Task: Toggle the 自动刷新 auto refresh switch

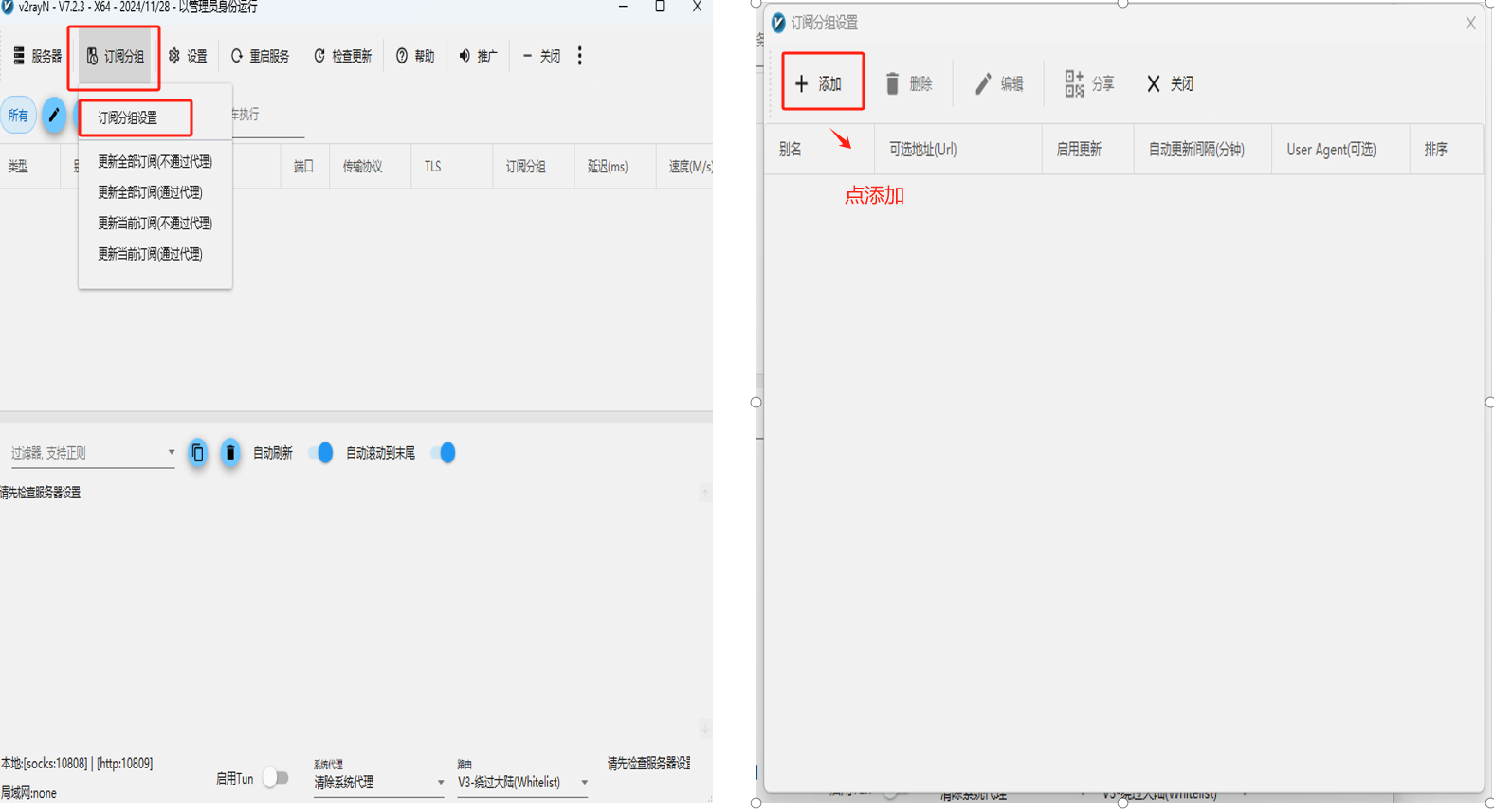Action: coord(321,453)
